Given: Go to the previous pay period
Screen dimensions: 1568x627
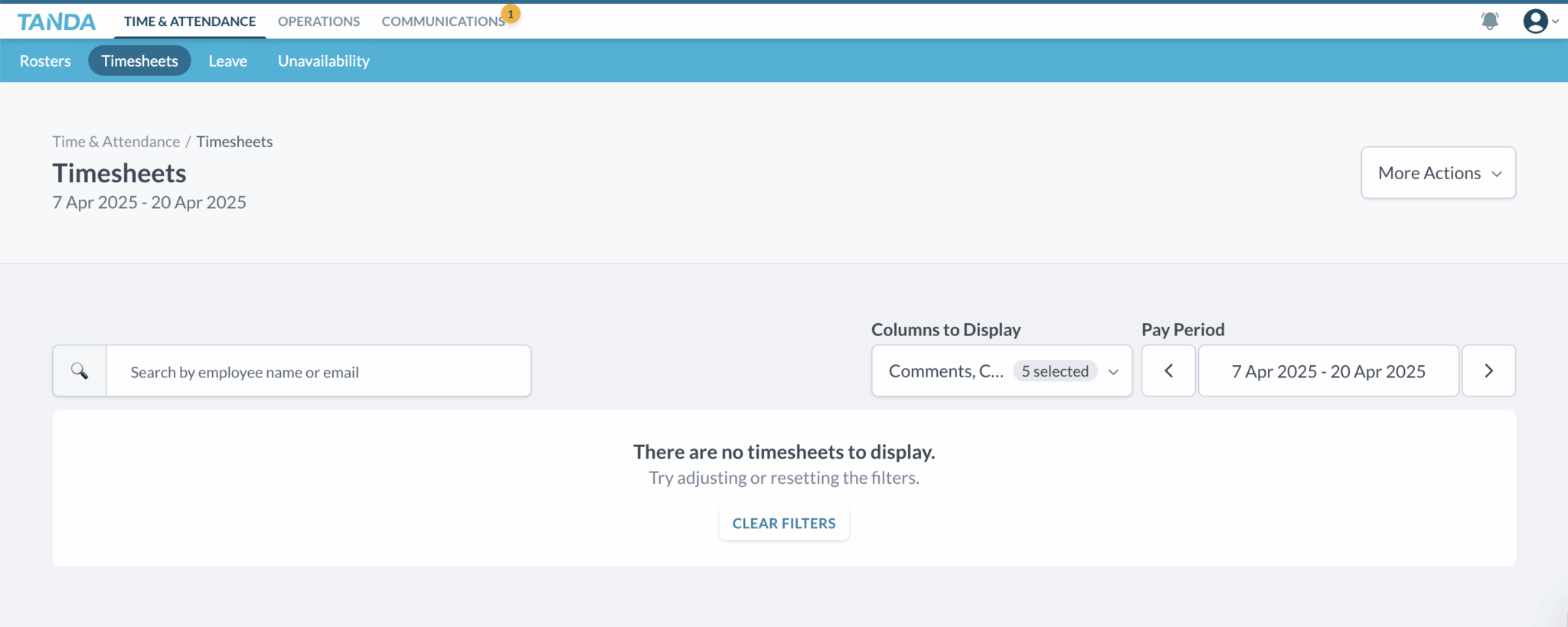Looking at the screenshot, I should pyautogui.click(x=1168, y=371).
